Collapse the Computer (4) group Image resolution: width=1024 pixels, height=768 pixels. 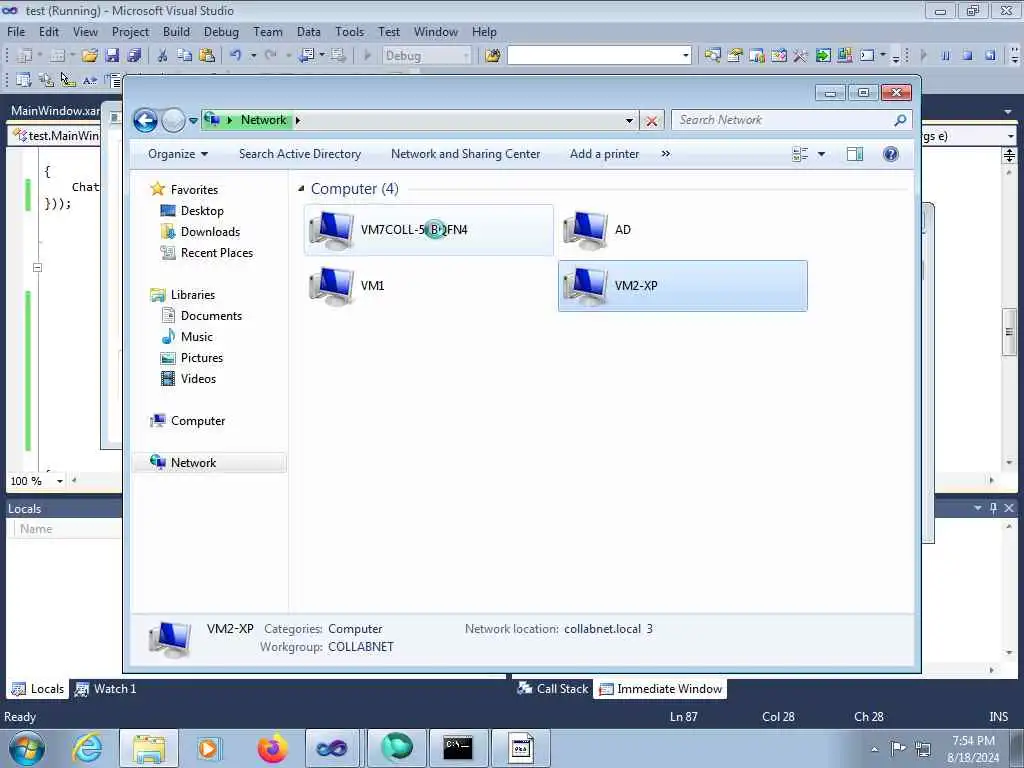[x=301, y=189]
